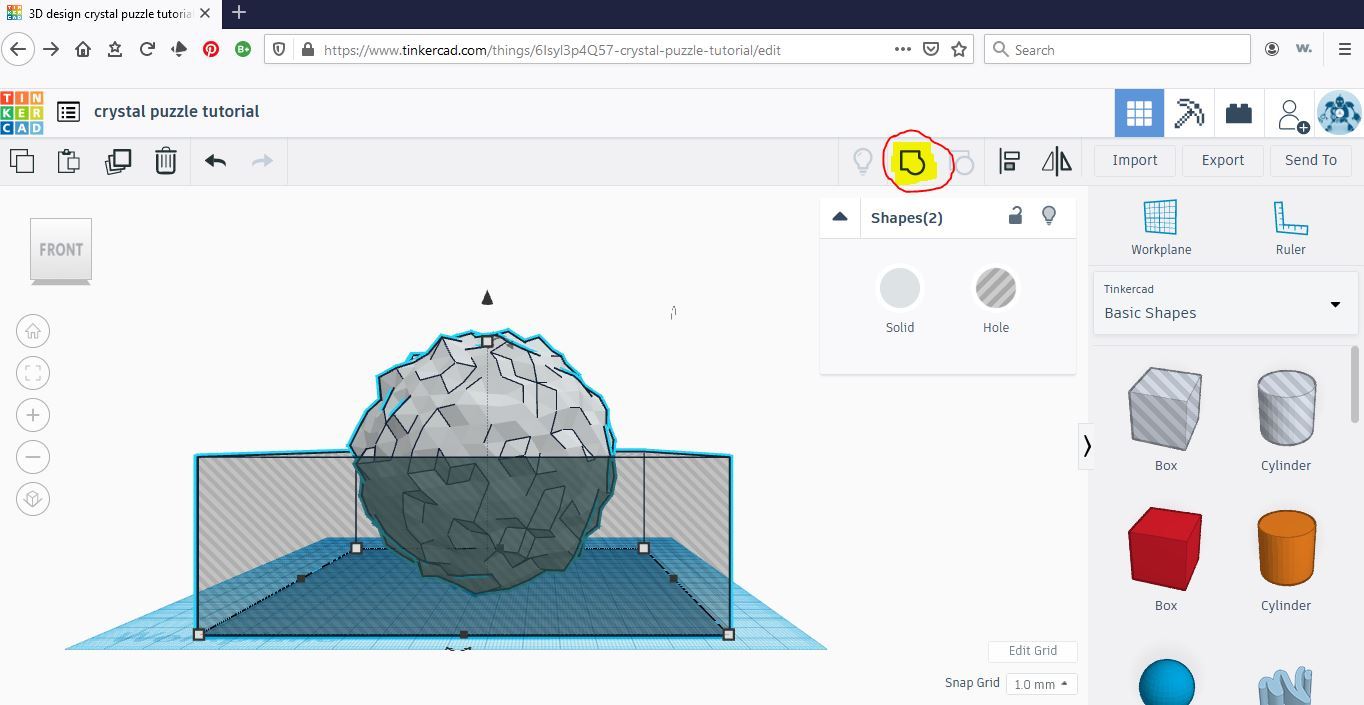Go back in browser history
Image resolution: width=1364 pixels, height=705 pixels.
click(18, 49)
